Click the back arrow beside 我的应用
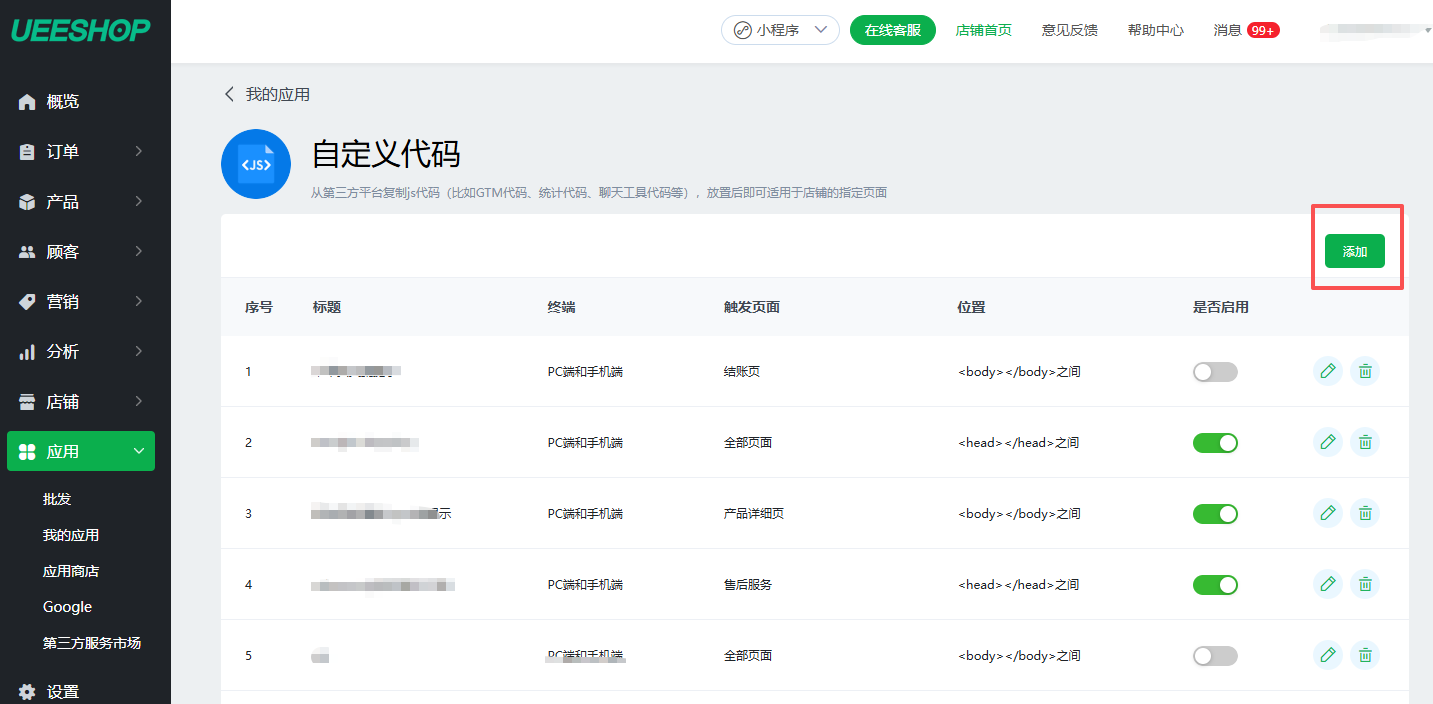 (229, 94)
